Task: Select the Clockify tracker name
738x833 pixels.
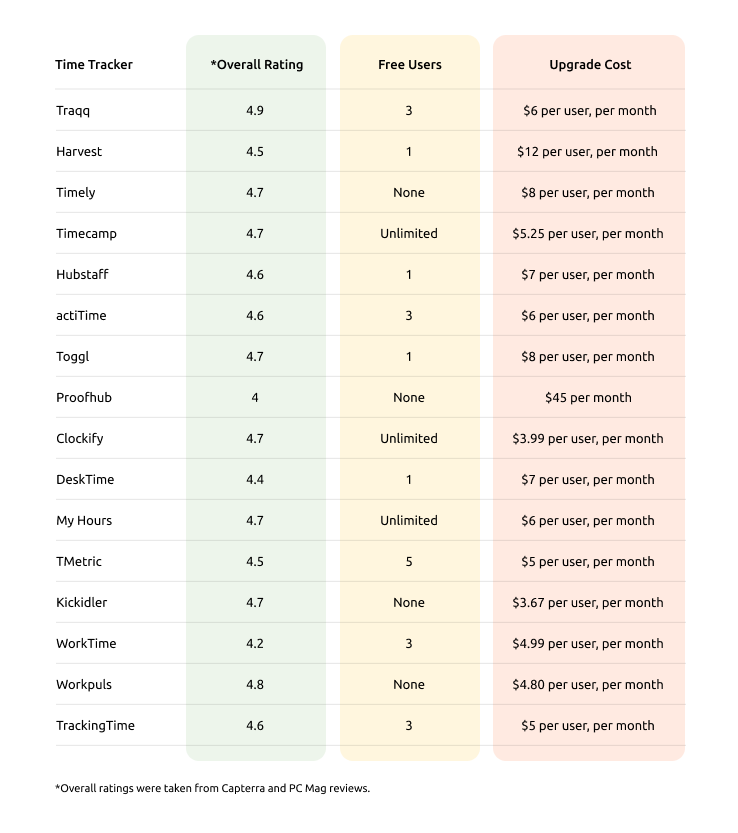Action: (80, 438)
